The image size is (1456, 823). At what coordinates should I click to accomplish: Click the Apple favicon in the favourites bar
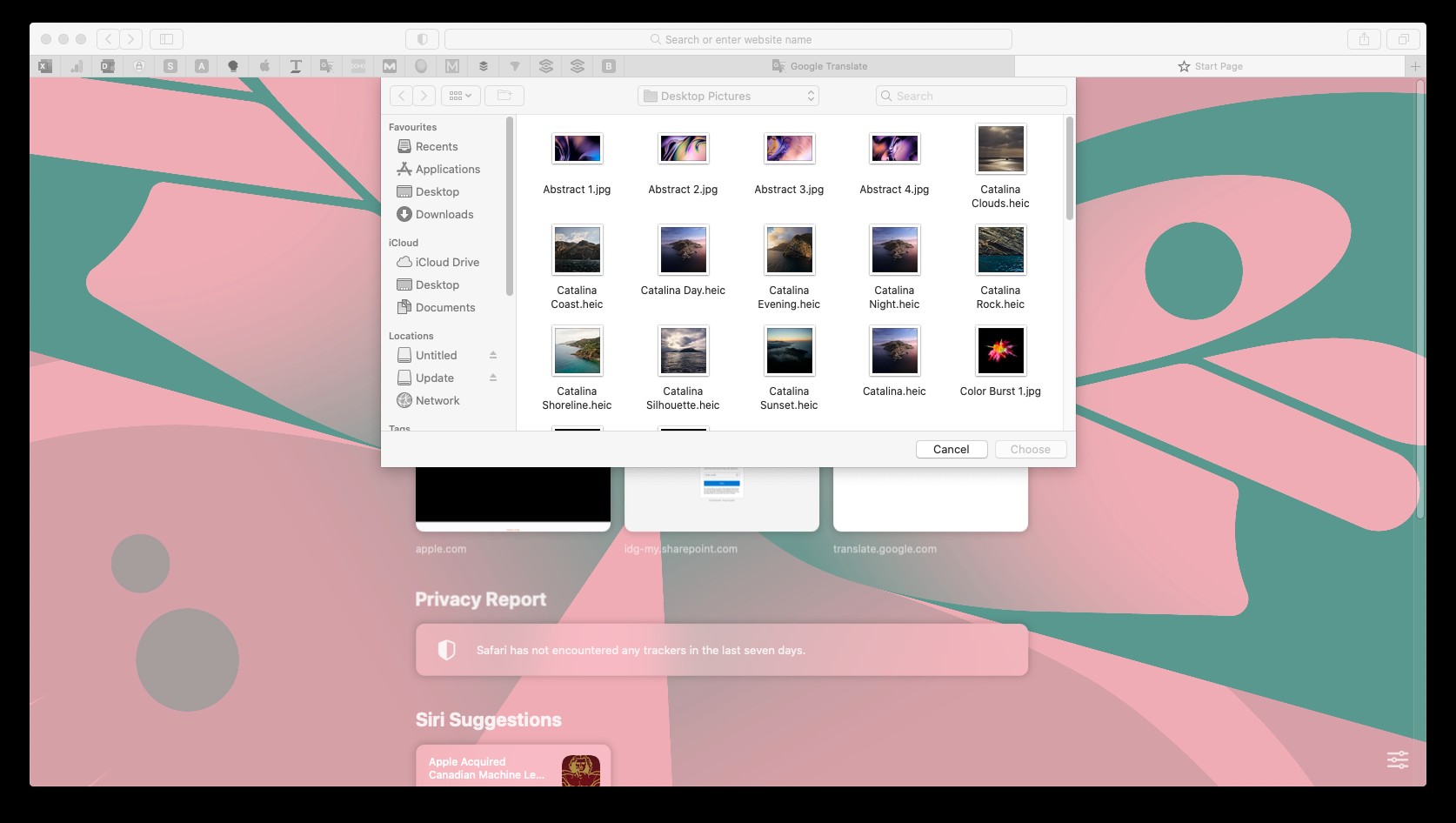pyautogui.click(x=264, y=66)
